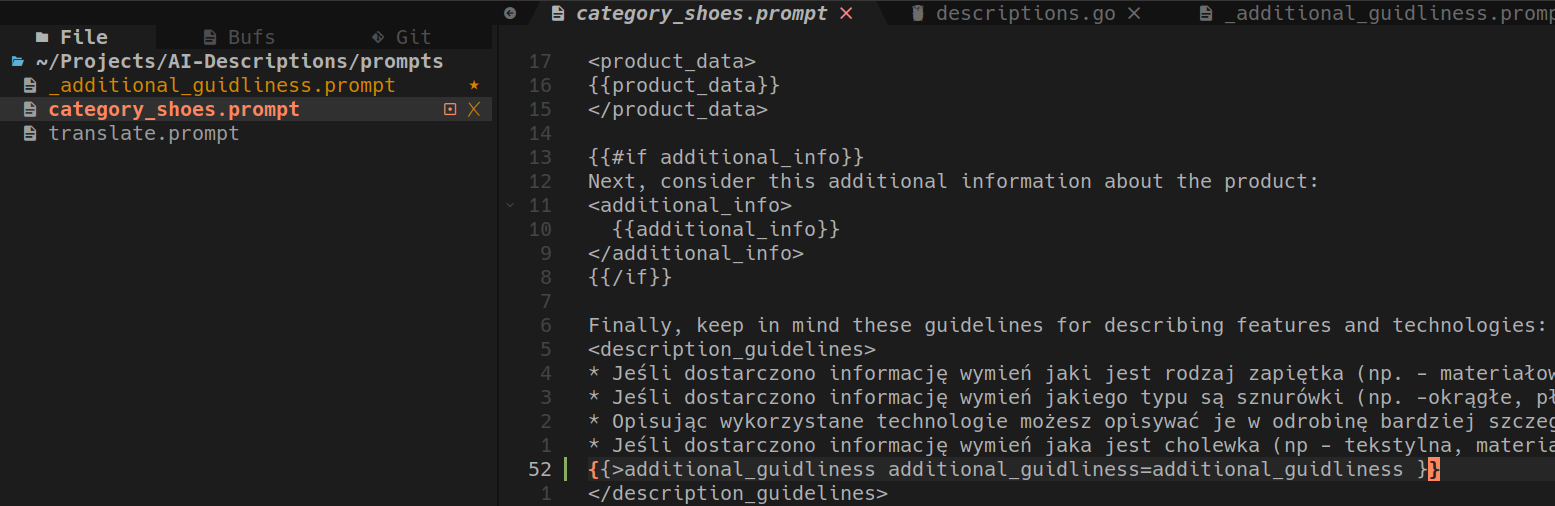Click the star marker beside _additional_guidliness.prompt
Viewport: 1555px width, 506px height.
(474, 86)
